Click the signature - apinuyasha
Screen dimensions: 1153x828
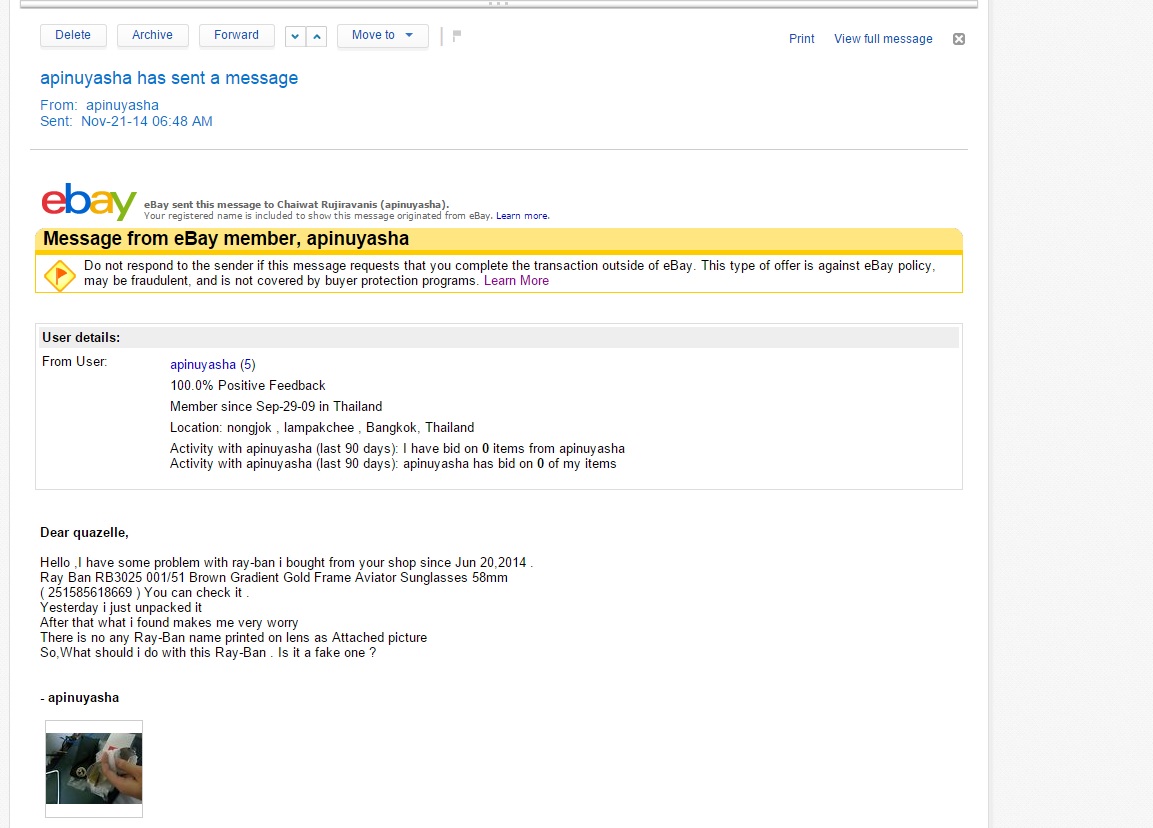click(x=79, y=698)
